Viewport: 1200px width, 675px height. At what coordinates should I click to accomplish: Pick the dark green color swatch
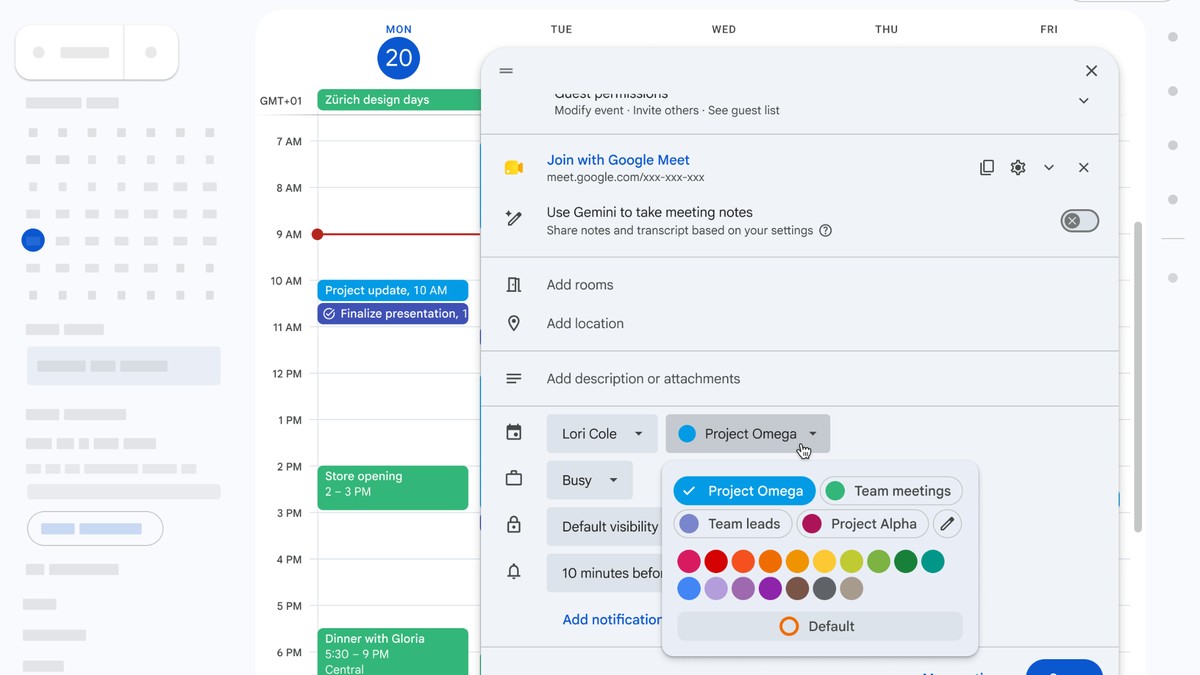(x=906, y=562)
